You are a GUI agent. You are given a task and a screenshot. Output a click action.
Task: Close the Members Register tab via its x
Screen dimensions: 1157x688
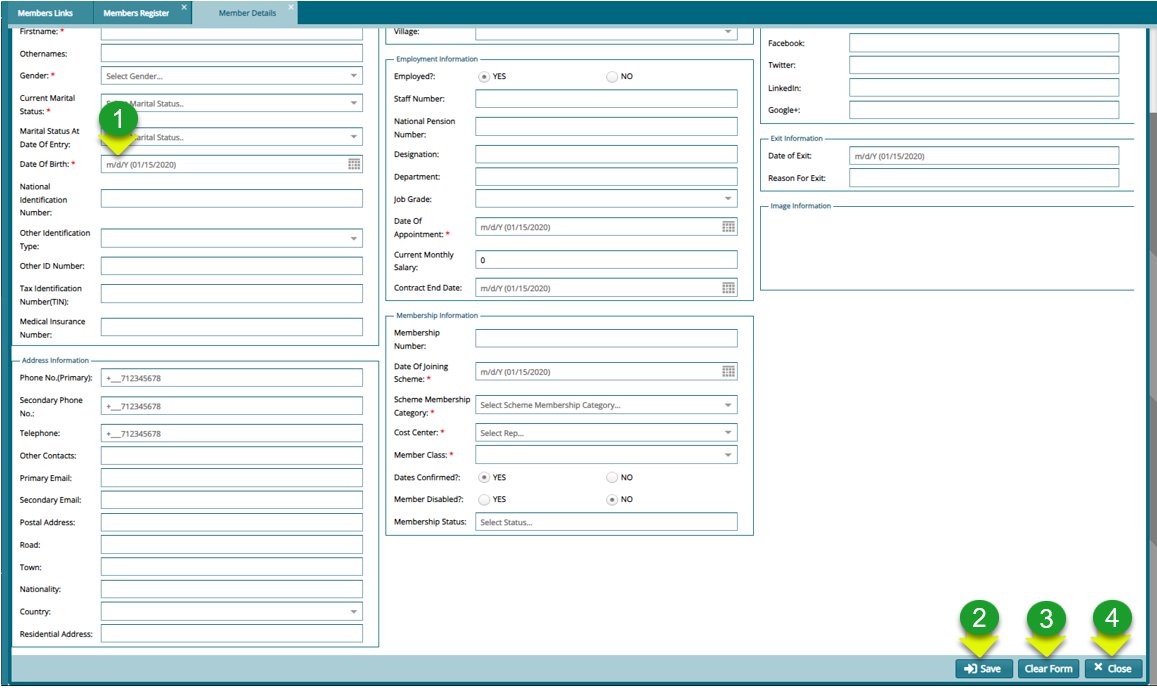click(184, 7)
